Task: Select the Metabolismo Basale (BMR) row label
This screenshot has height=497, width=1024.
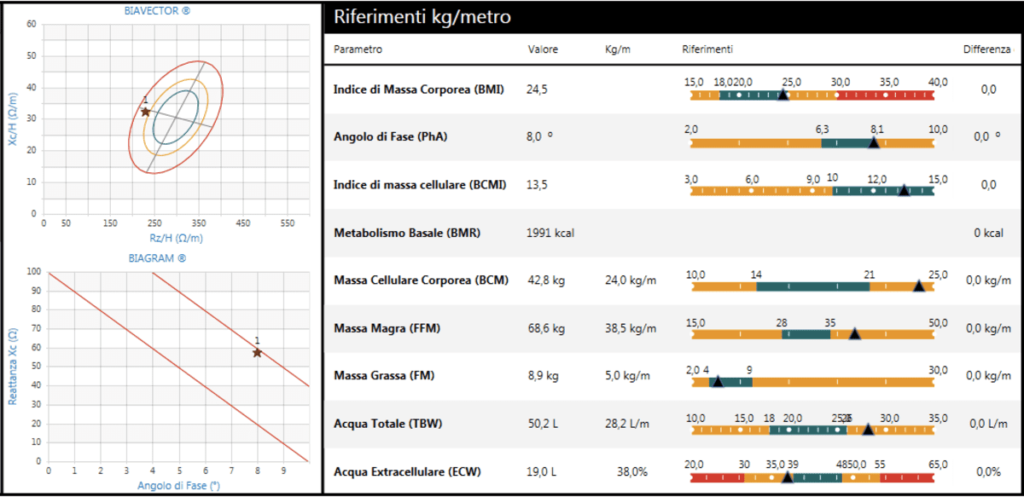Action: 407,233
